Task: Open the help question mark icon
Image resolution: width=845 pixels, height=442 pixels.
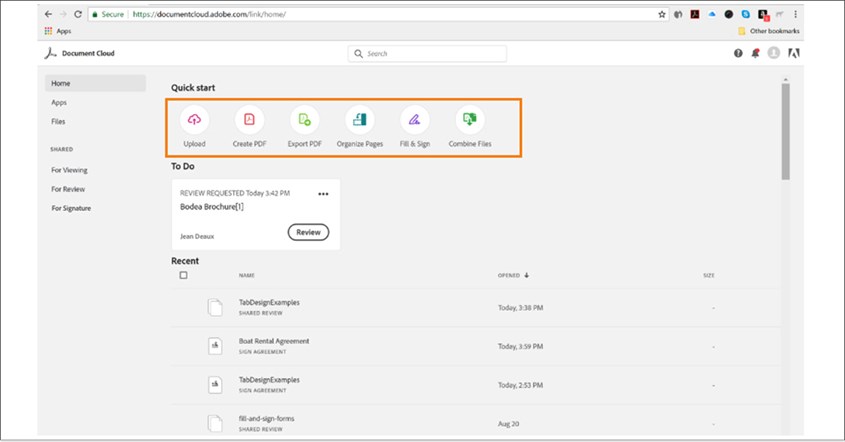Action: pyautogui.click(x=738, y=53)
